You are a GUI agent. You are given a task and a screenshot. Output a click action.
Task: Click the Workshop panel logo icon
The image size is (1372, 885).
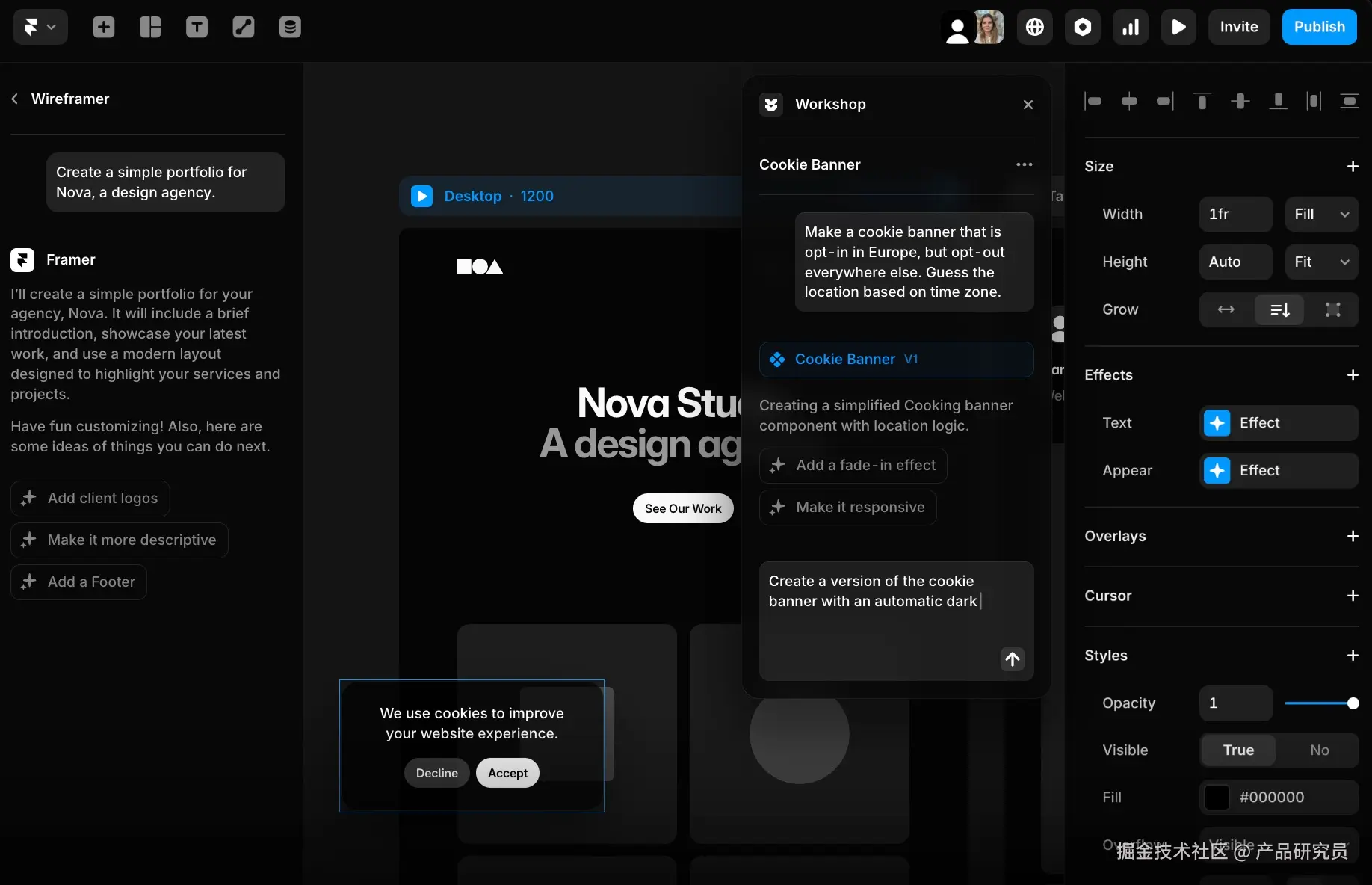[771, 105]
